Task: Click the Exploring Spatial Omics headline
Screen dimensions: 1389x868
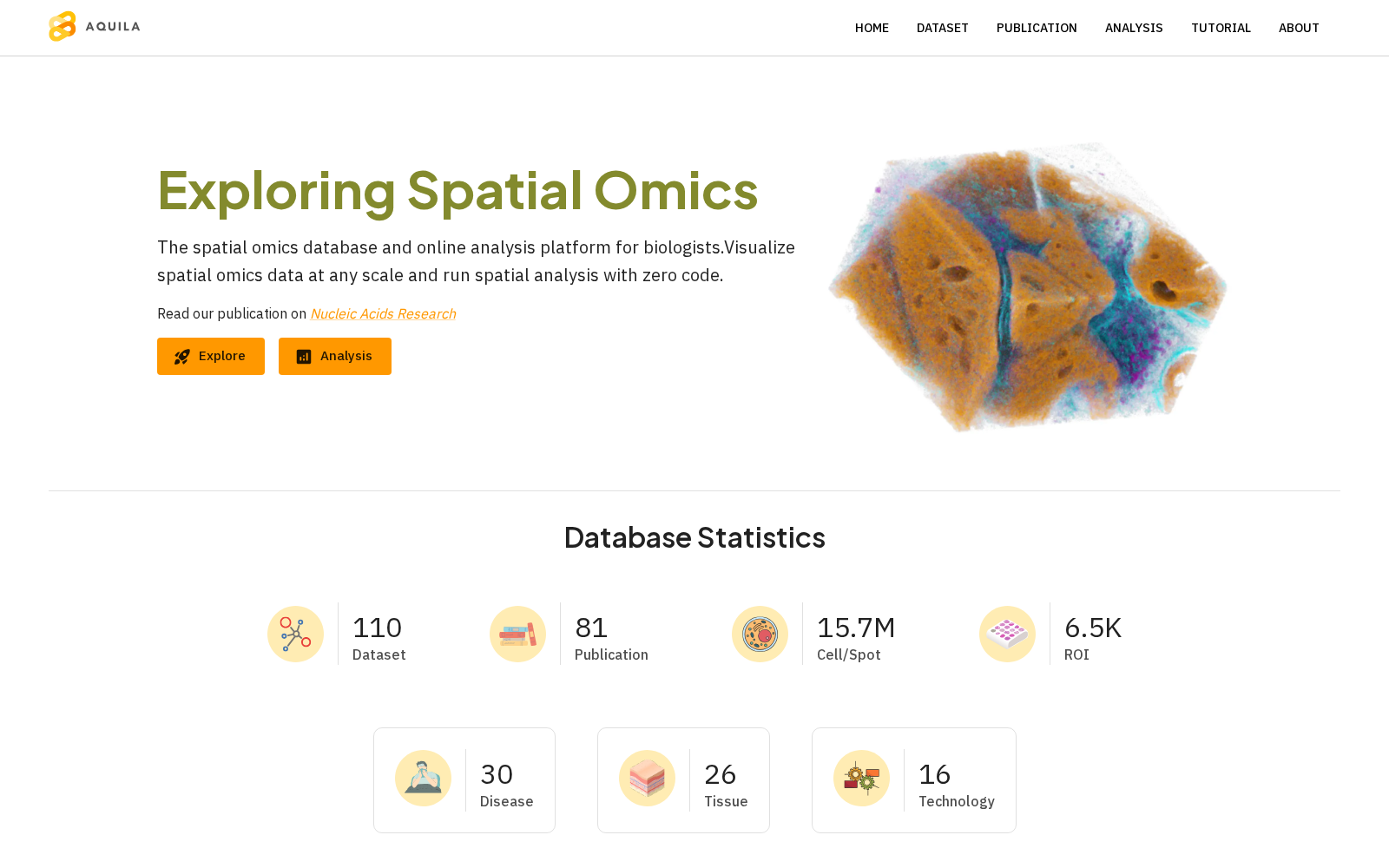Action: (x=458, y=190)
